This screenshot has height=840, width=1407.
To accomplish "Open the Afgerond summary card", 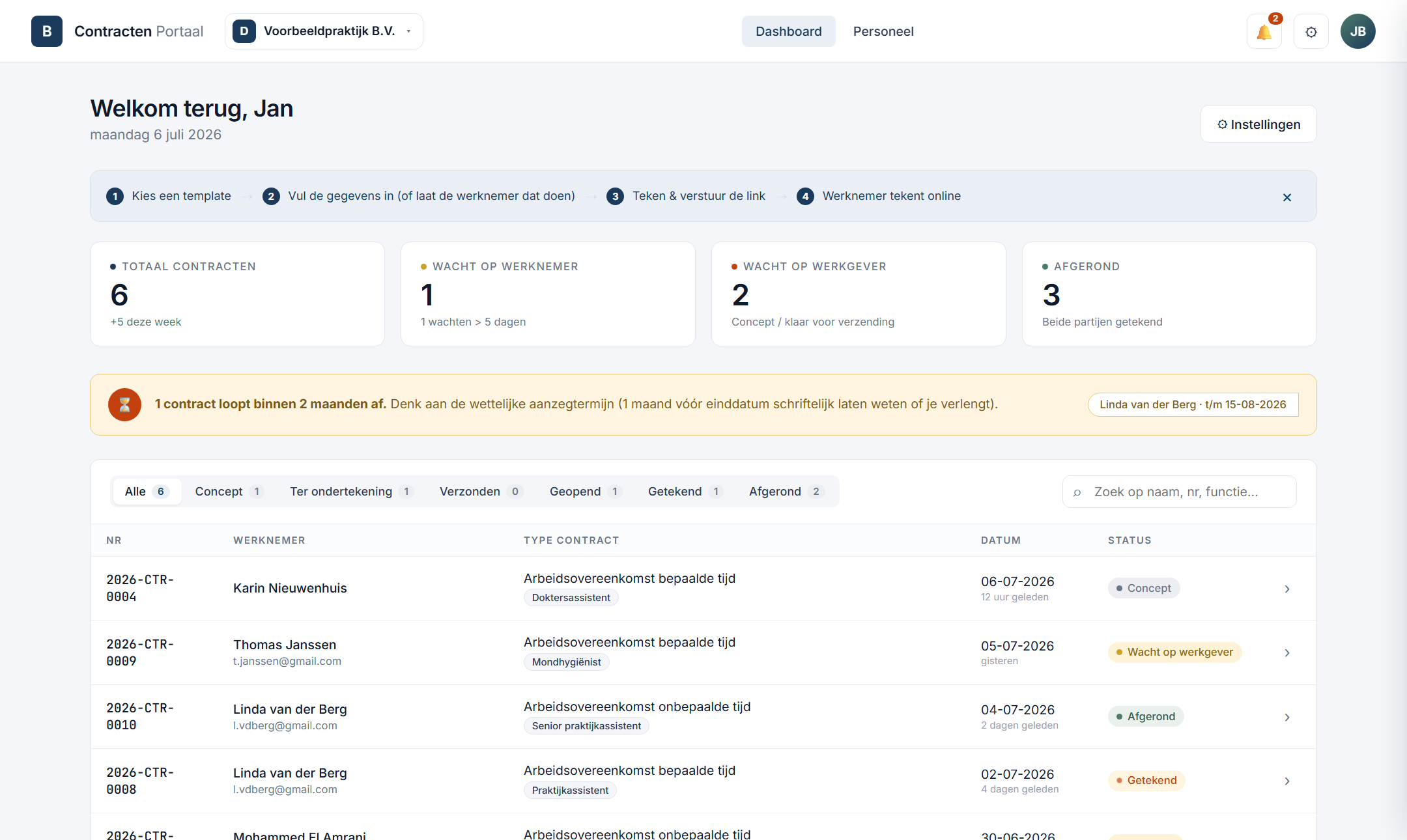I will pyautogui.click(x=1169, y=294).
